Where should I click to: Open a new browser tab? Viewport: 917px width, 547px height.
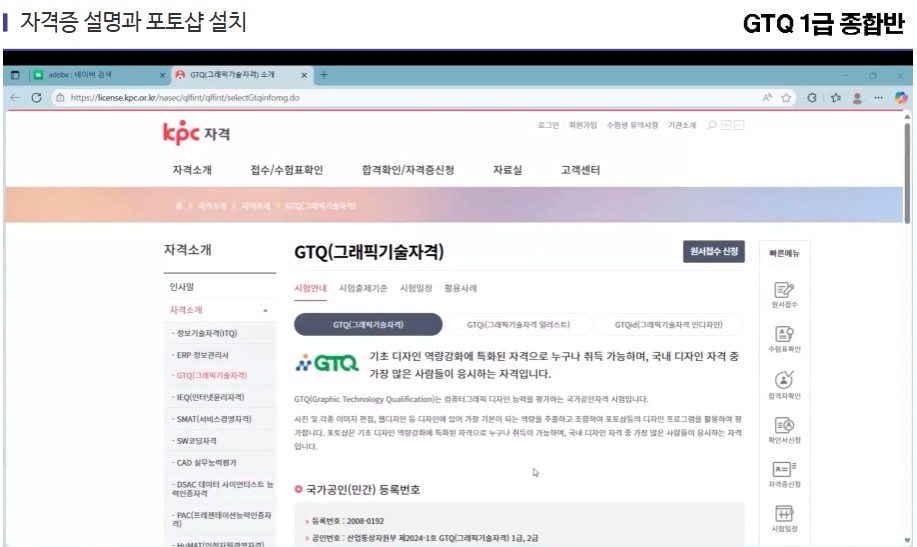(x=323, y=74)
